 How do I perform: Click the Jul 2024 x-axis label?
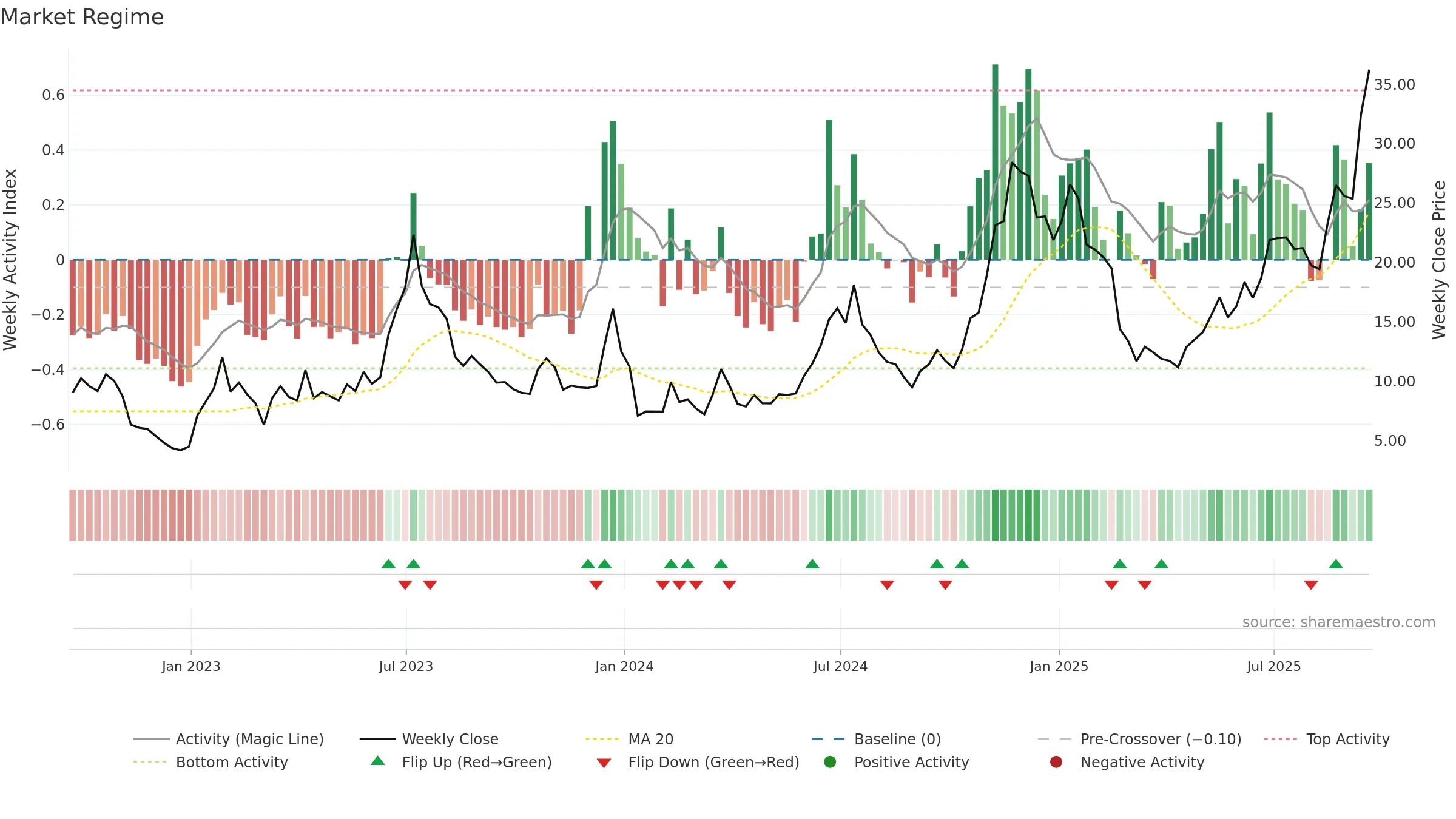coord(840,666)
